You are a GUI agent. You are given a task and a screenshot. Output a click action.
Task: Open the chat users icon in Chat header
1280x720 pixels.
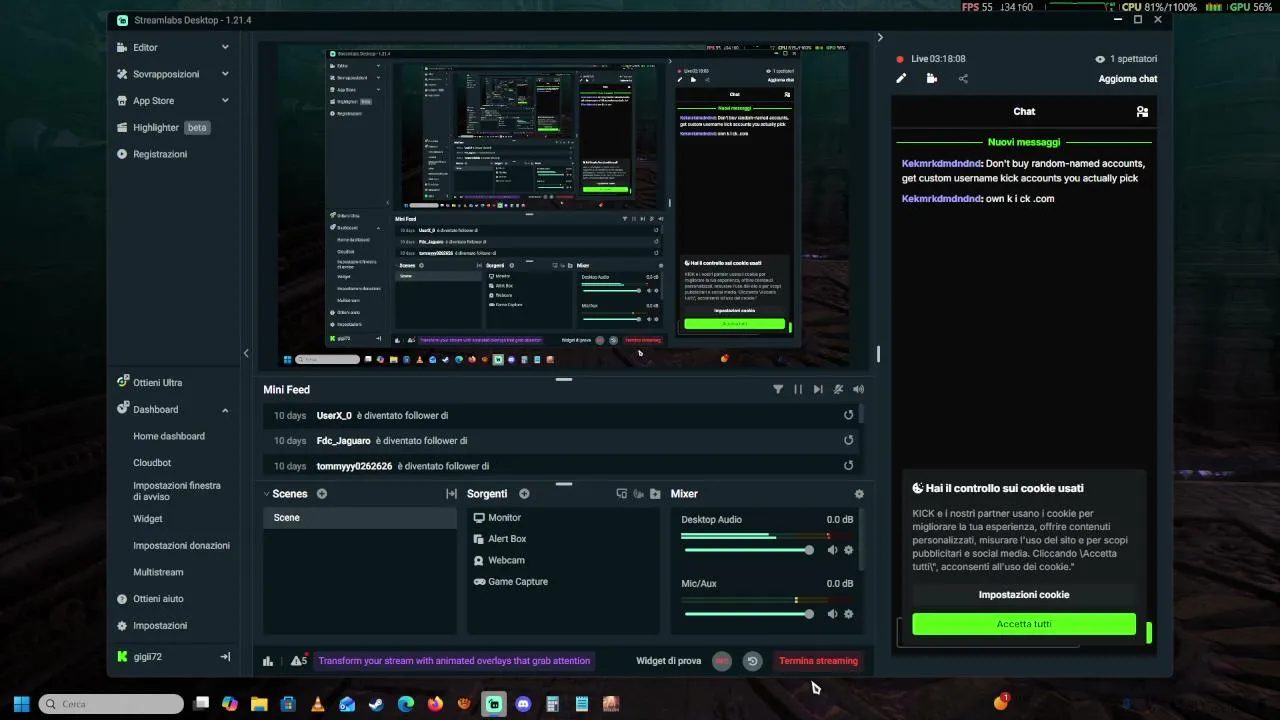pyautogui.click(x=1142, y=112)
